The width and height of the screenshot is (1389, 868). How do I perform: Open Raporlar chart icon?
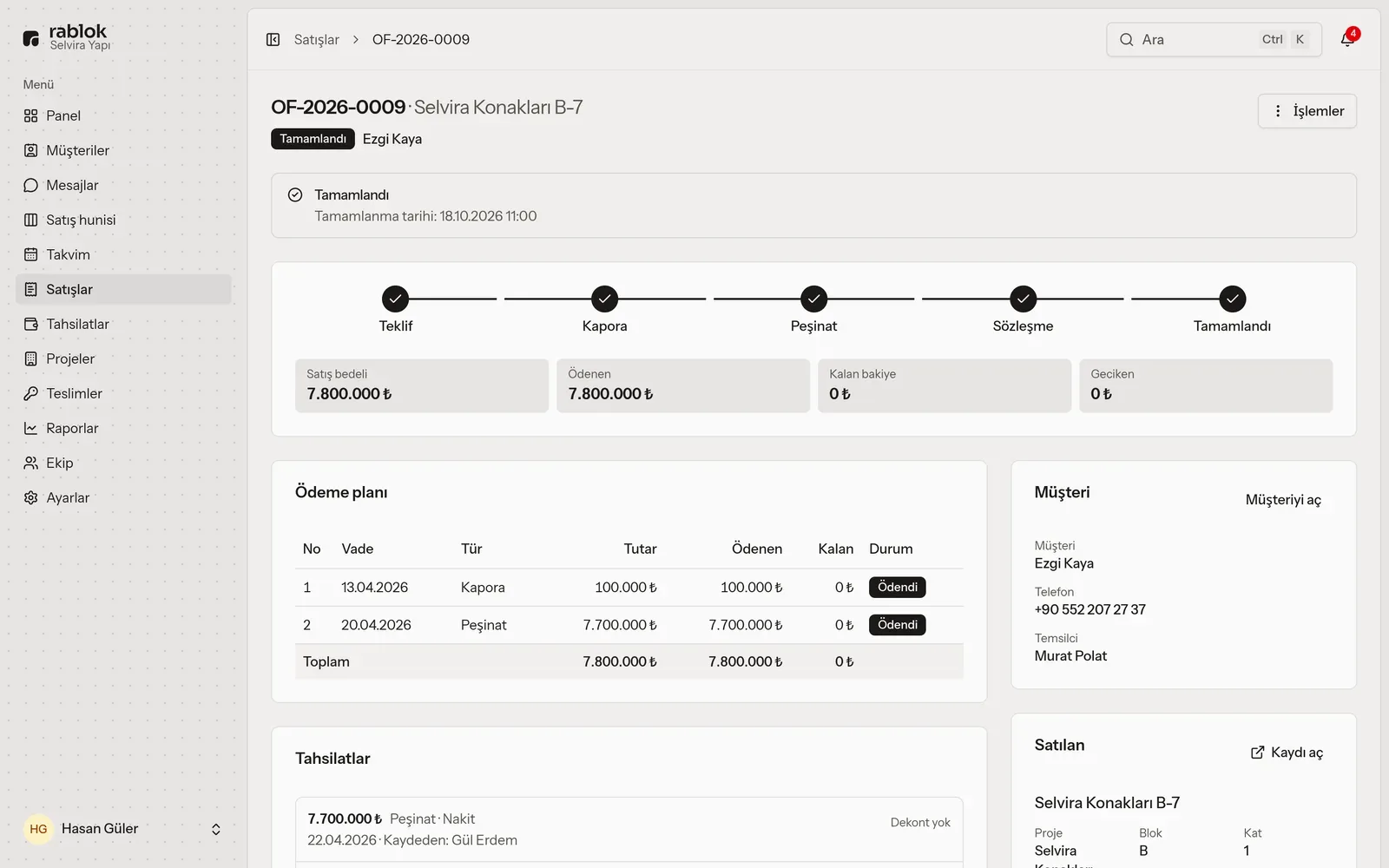point(31,428)
